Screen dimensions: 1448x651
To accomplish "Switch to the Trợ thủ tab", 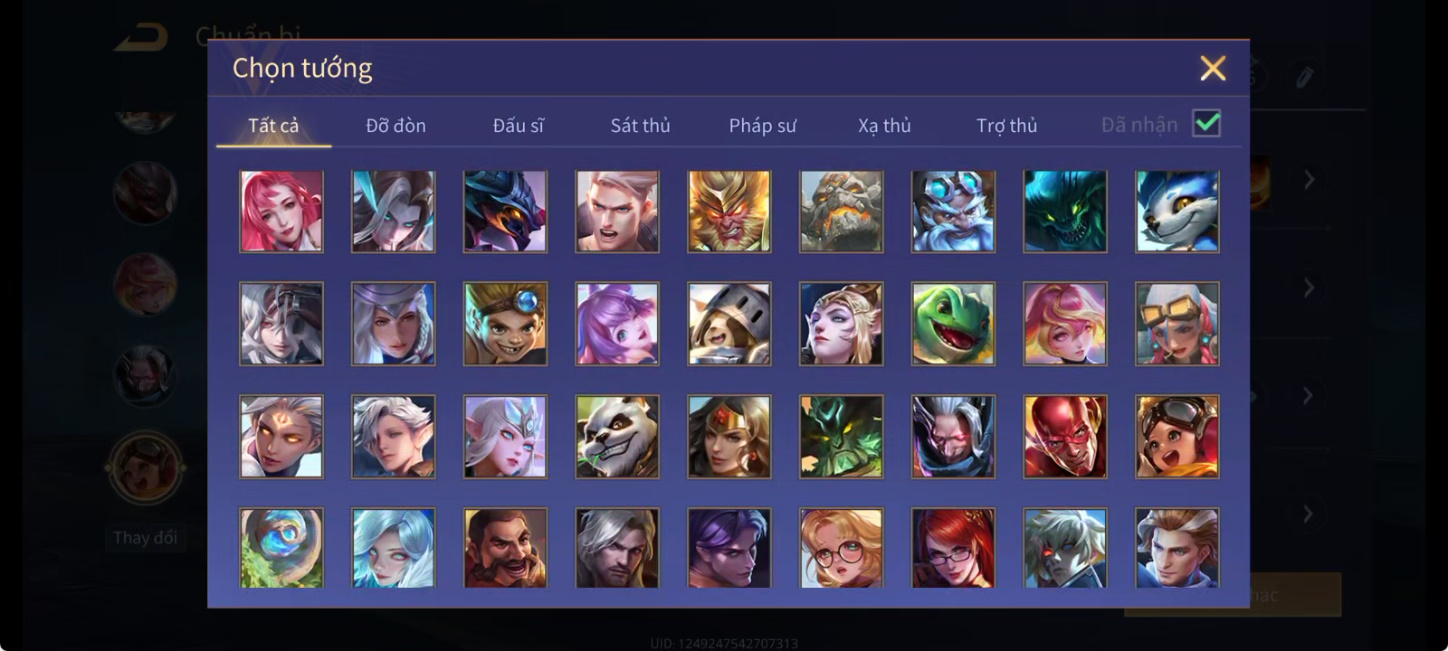I will (1006, 125).
